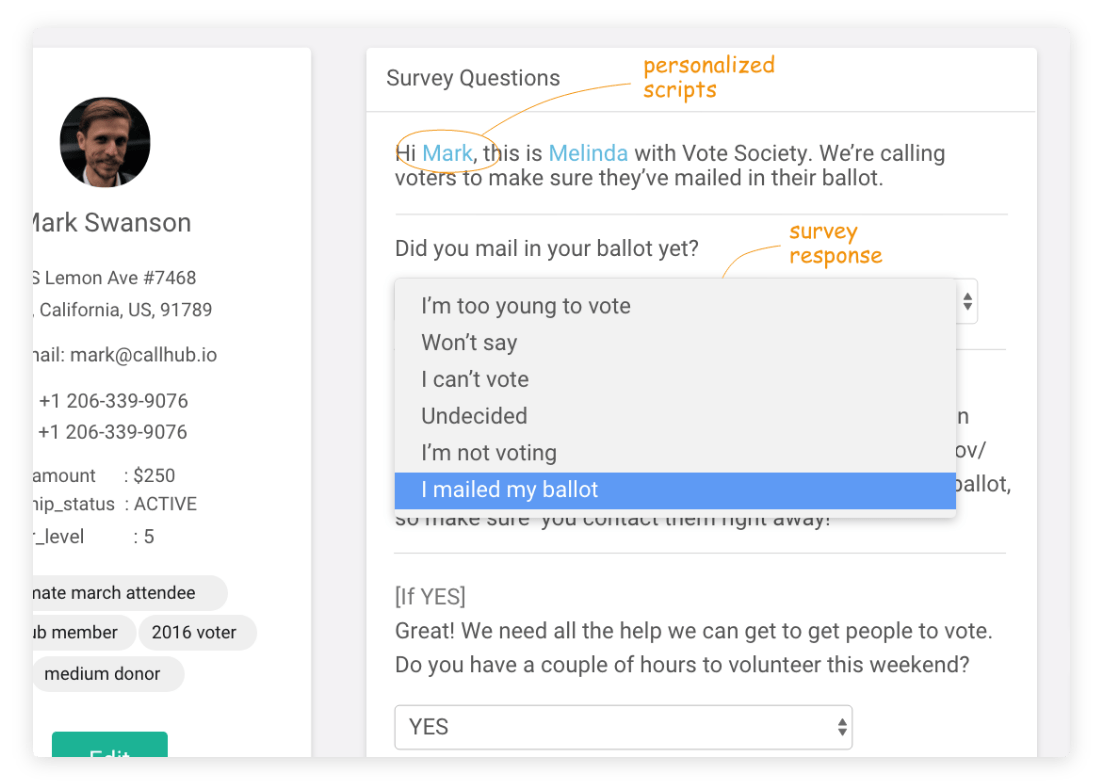The width and height of the screenshot is (1104, 784).
Task: Select "I'm not voting" option
Action: [675, 453]
